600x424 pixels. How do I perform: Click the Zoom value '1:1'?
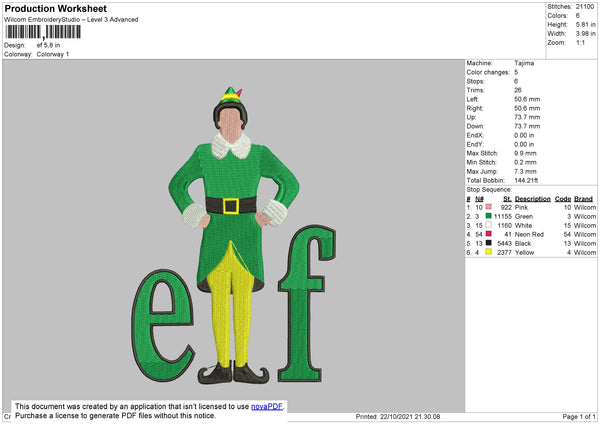[580, 43]
